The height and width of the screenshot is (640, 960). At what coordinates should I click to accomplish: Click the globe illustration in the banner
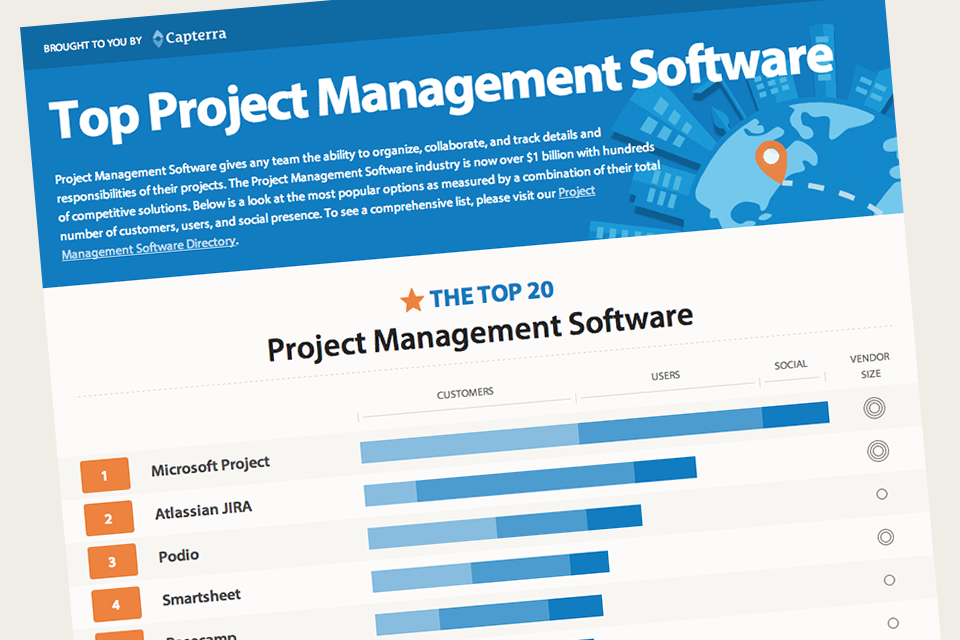(796, 165)
